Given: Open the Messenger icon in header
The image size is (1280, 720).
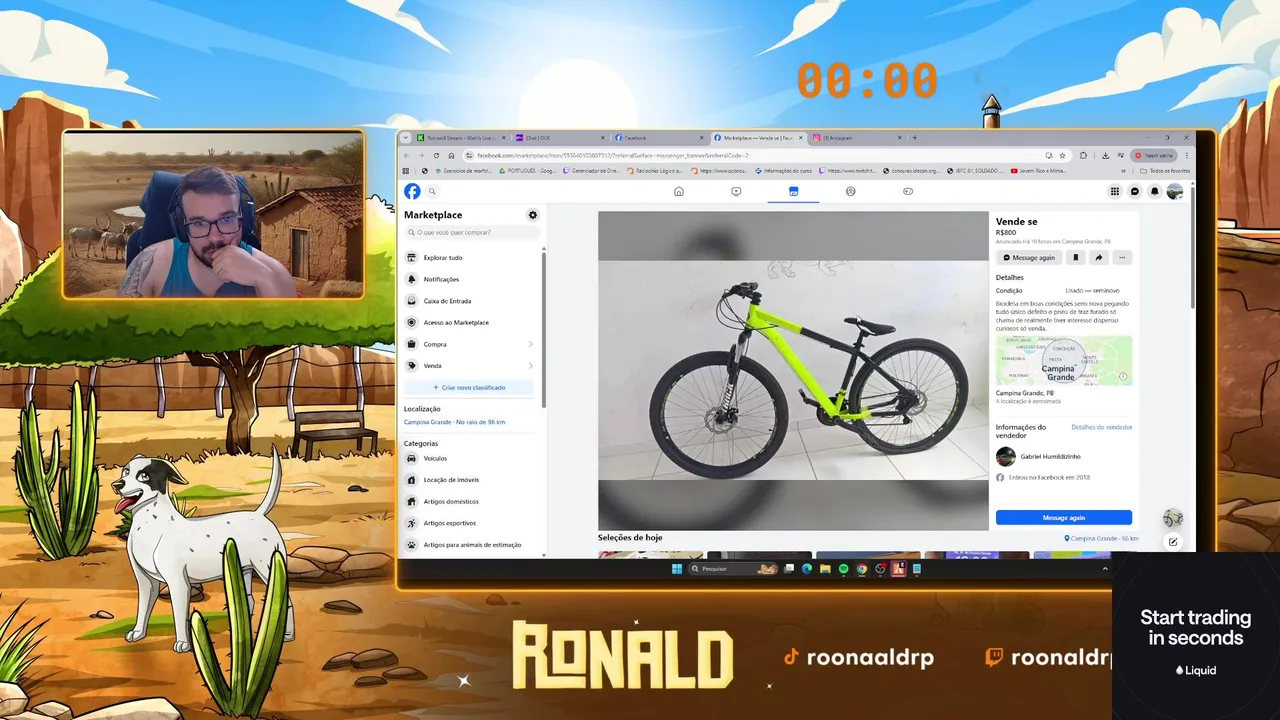Looking at the screenshot, I should (x=1135, y=191).
